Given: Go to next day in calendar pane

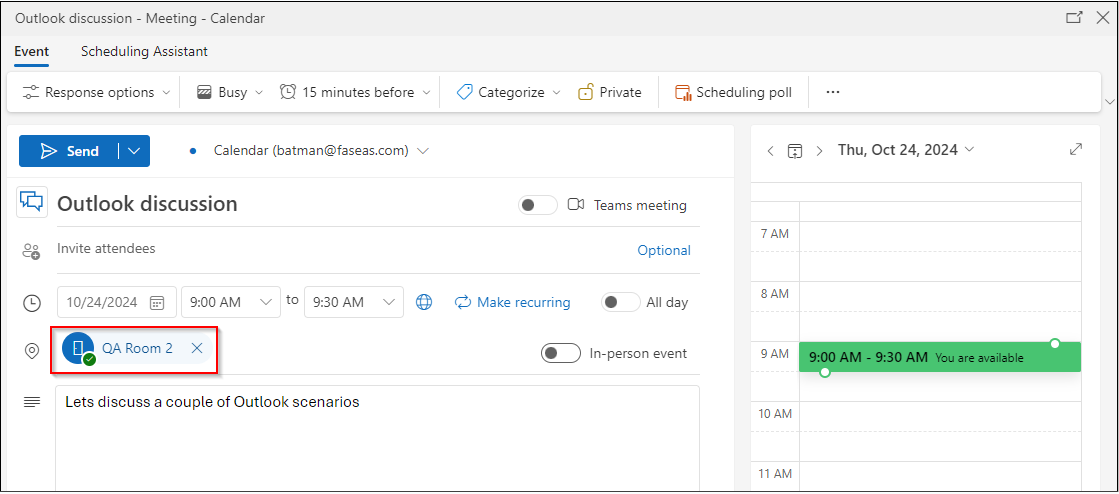Looking at the screenshot, I should pyautogui.click(x=819, y=151).
